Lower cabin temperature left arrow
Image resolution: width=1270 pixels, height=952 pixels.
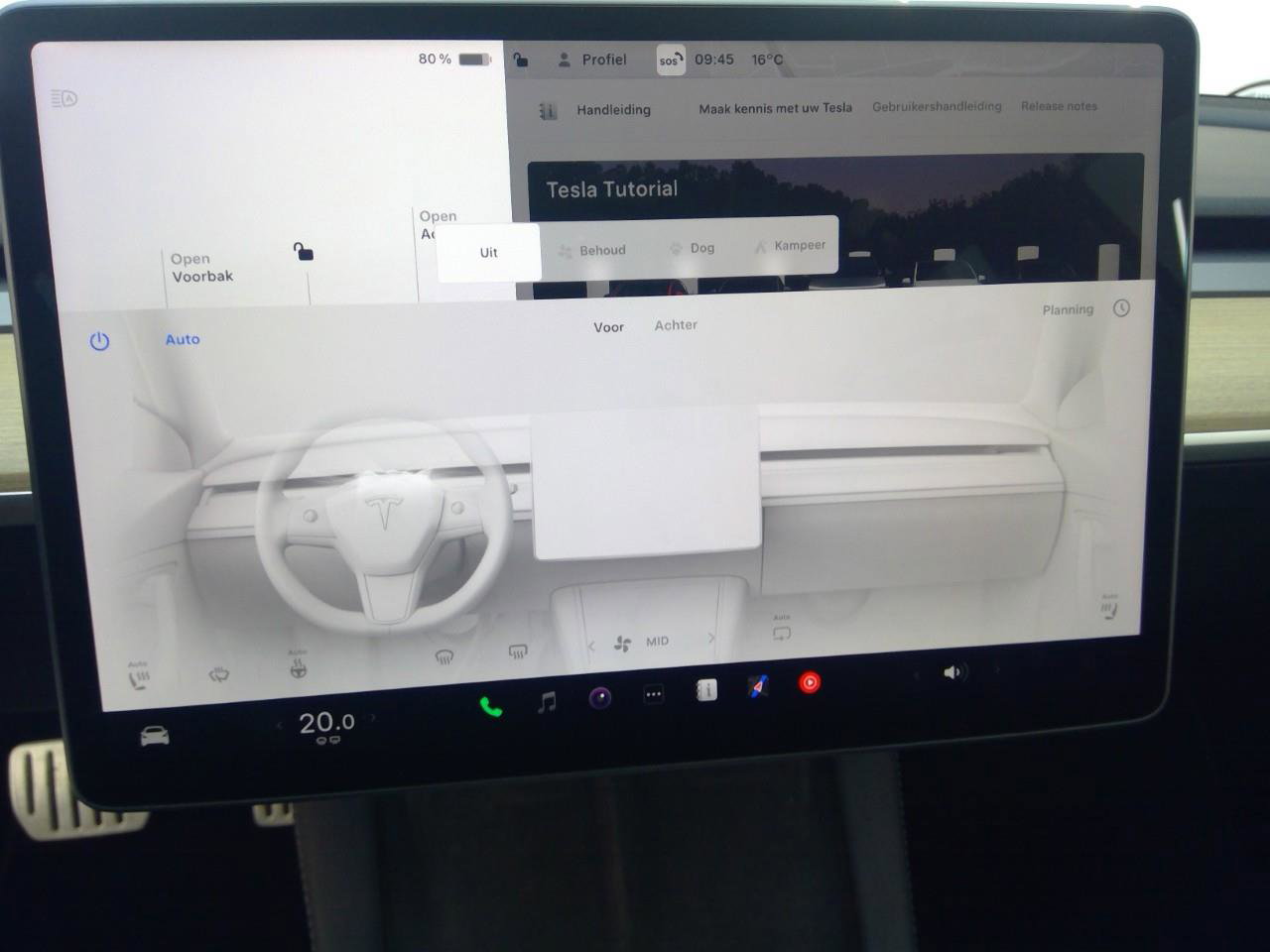coord(279,726)
